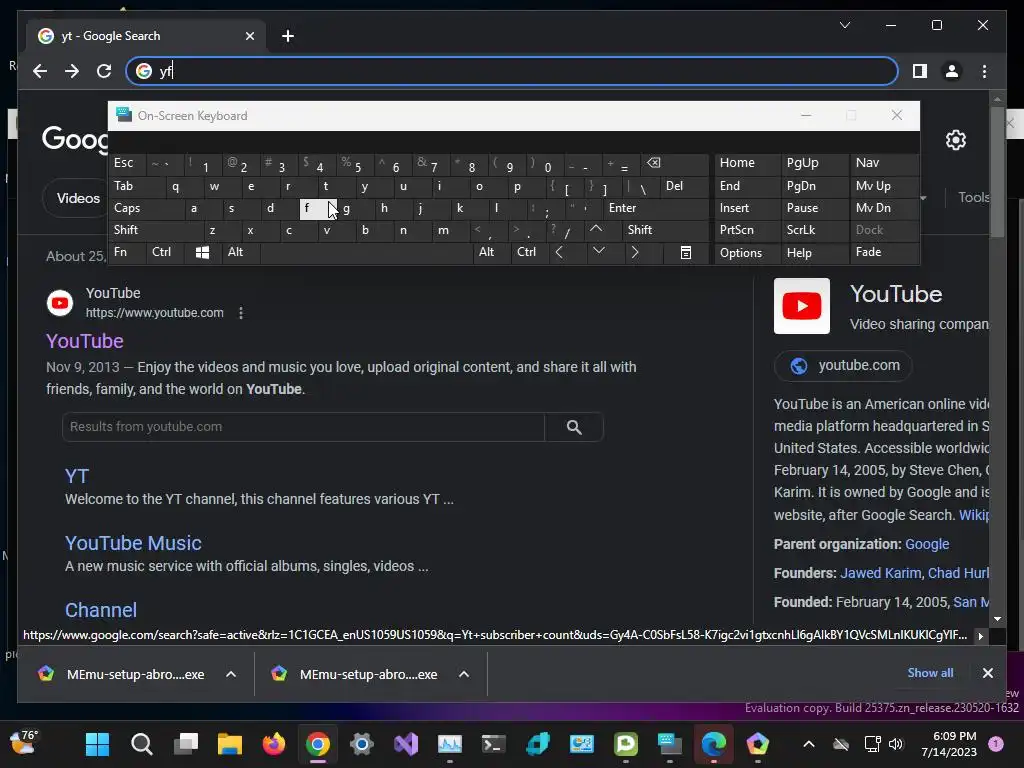The image size is (1024, 768).
Task: Toggle ScrLk key on On-Screen Keyboard
Action: [814, 230]
